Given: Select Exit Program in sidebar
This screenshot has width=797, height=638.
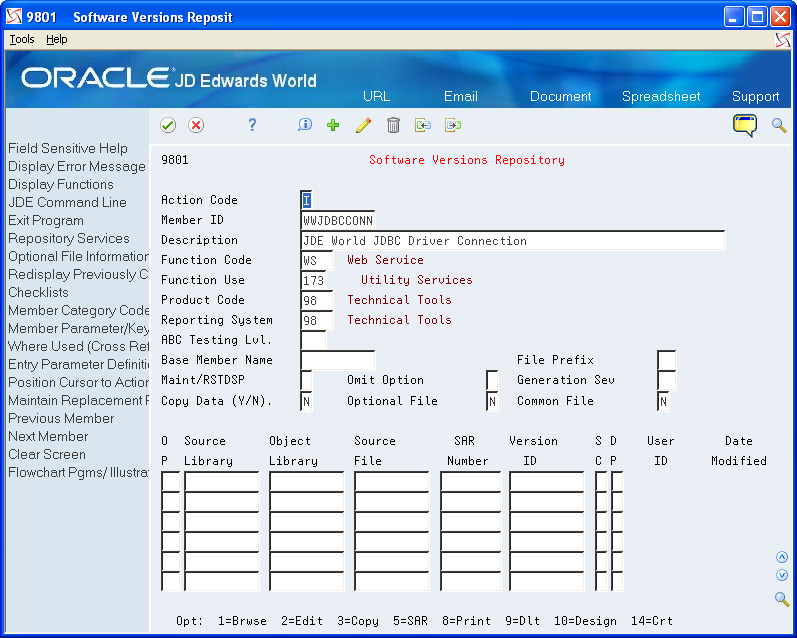Looking at the screenshot, I should pos(46,221).
